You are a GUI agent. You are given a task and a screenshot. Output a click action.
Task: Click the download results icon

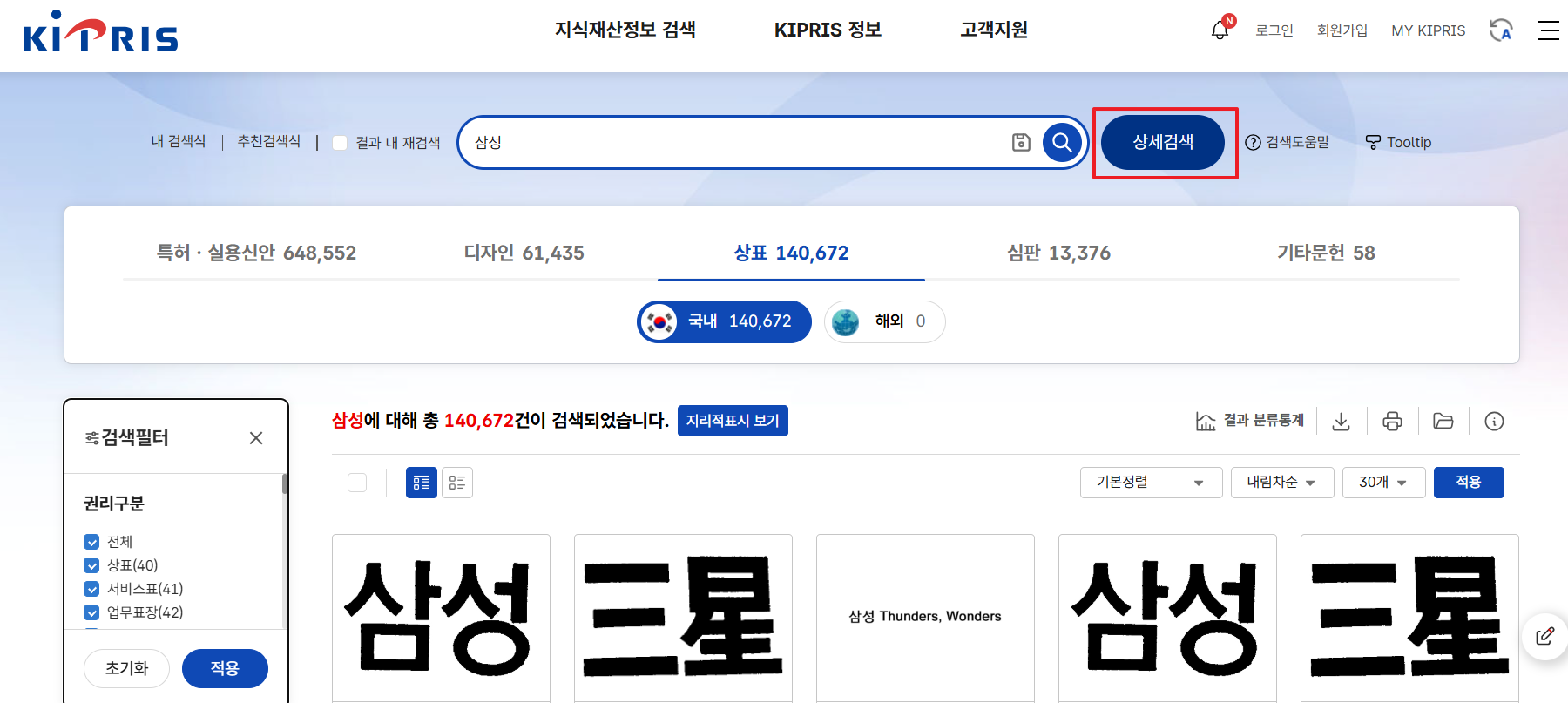[x=1342, y=422]
